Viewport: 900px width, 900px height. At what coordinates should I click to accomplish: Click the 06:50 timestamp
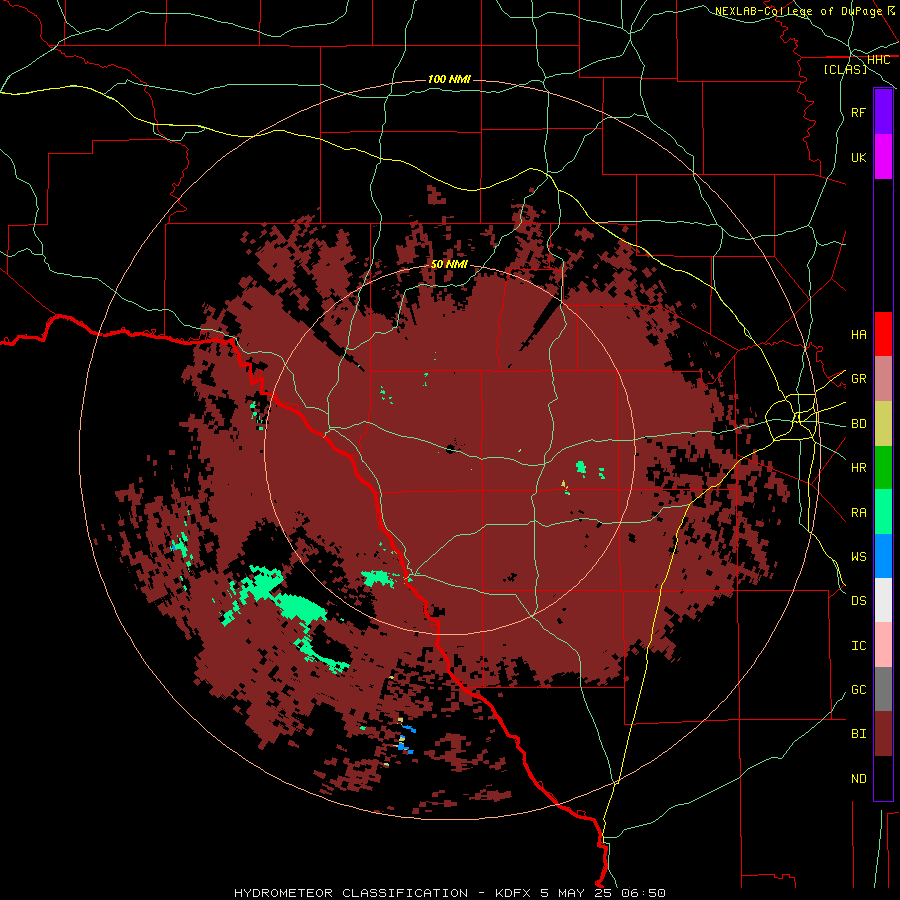pyautogui.click(x=642, y=893)
